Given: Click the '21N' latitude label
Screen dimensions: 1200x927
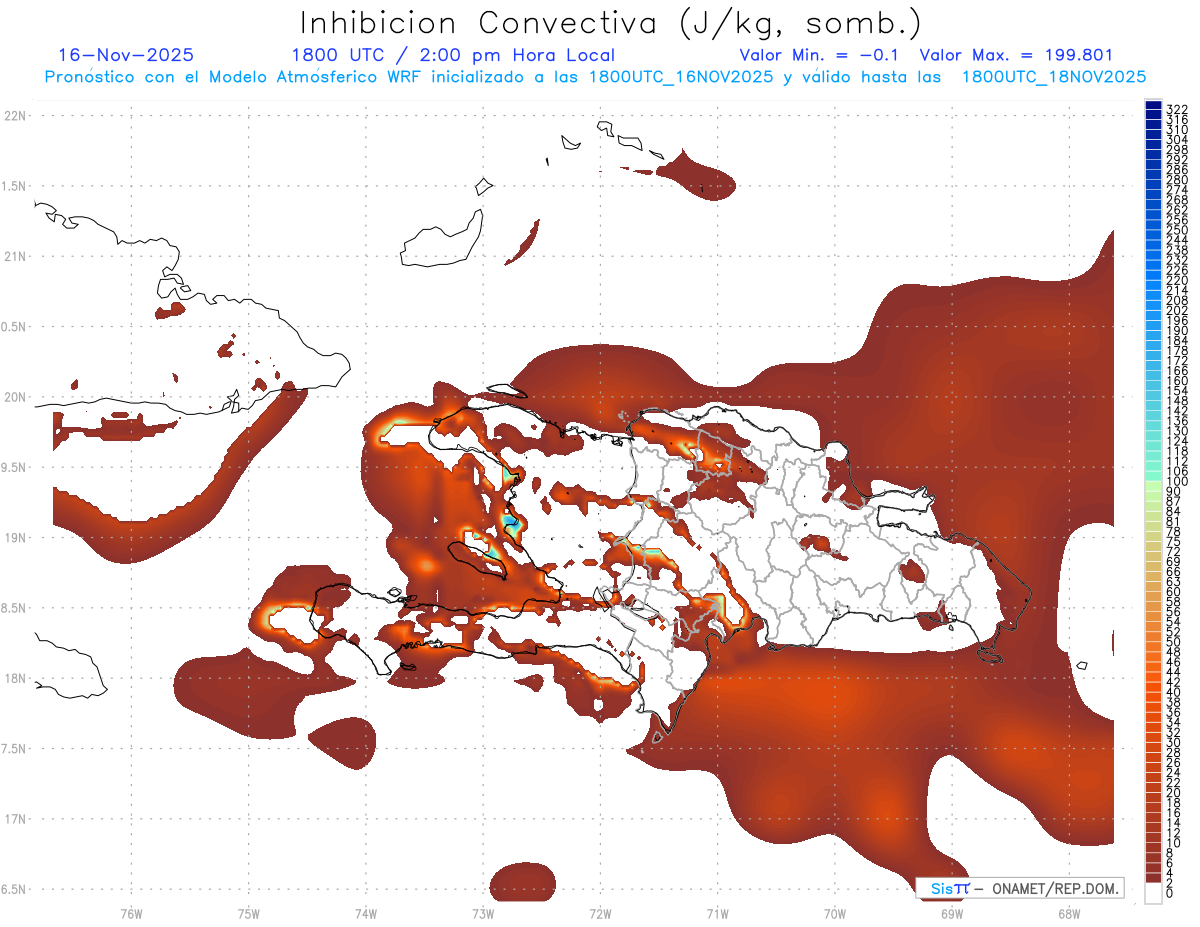Looking at the screenshot, I should tap(15, 256).
